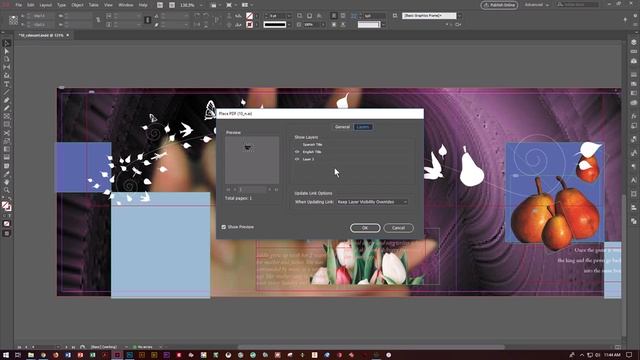Click Cancel in Place PDF dialog
The height and width of the screenshot is (360, 640).
[398, 228]
